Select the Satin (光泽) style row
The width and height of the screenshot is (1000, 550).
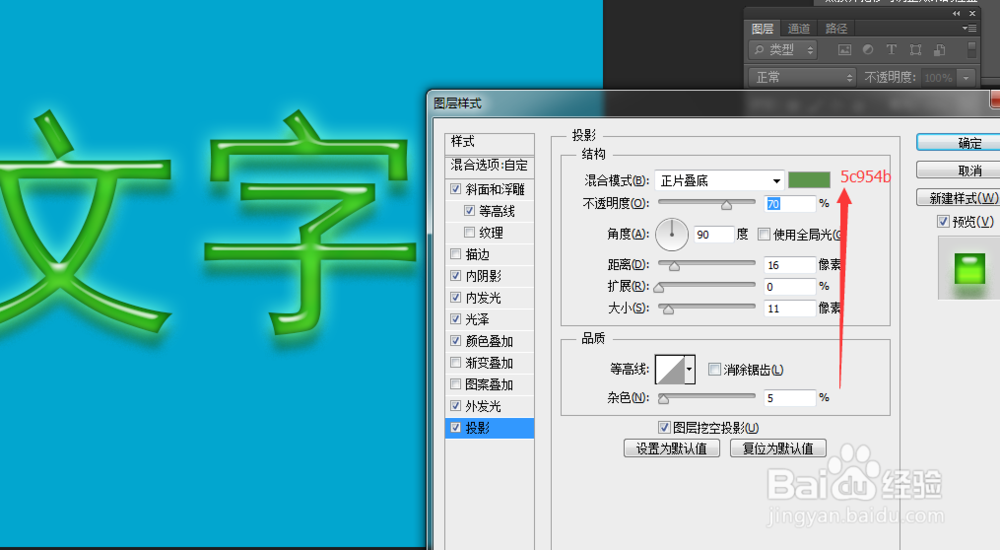click(x=490, y=319)
